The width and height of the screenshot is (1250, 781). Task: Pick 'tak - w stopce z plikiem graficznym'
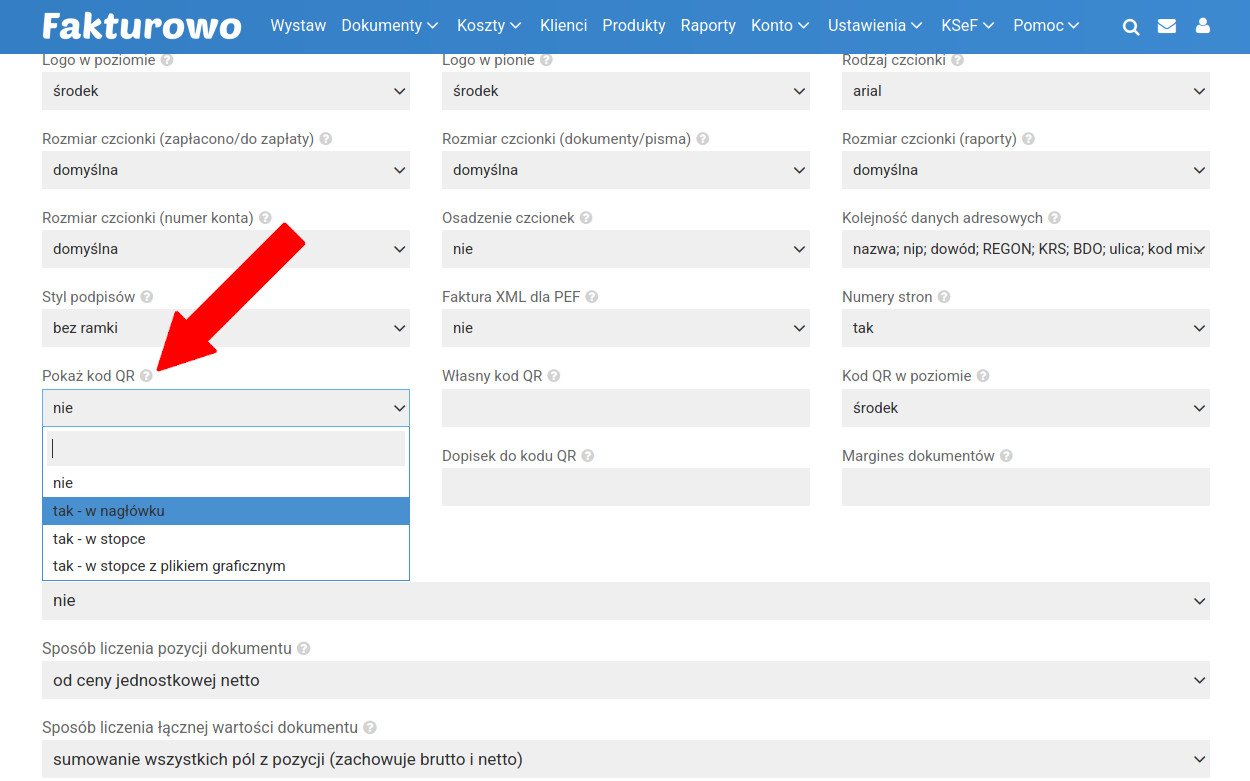(x=225, y=566)
